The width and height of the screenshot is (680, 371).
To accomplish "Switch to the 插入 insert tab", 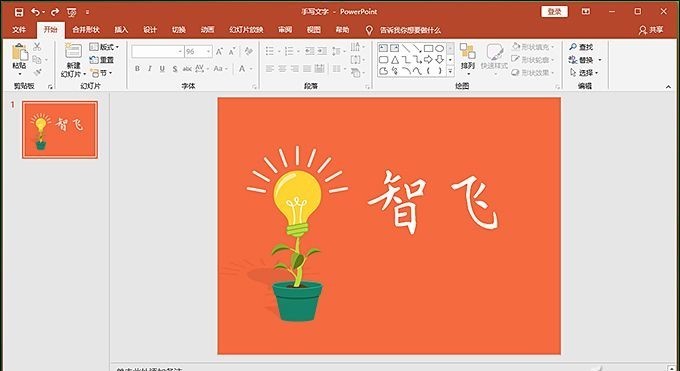I will click(x=121, y=30).
